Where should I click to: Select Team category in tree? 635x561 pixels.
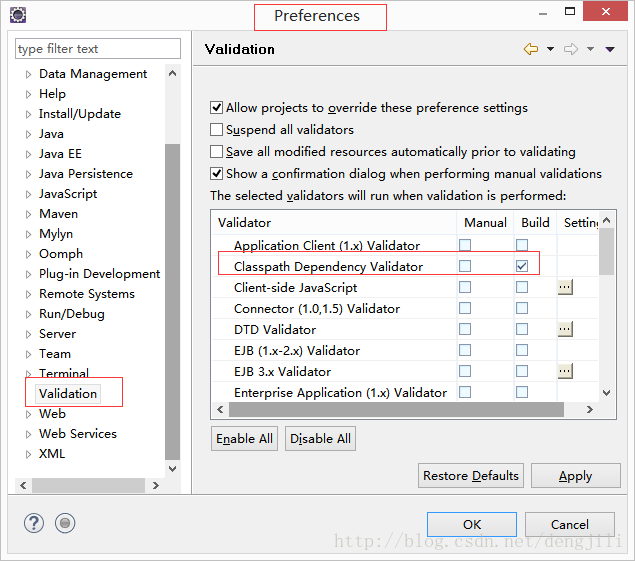[55, 354]
